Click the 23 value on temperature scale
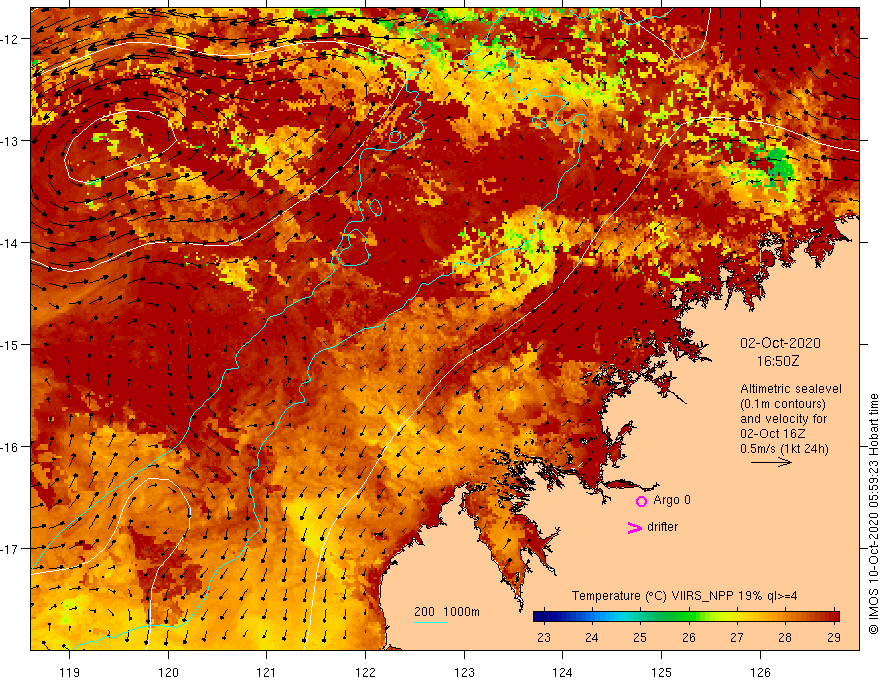The height and width of the screenshot is (680, 880). 543,638
